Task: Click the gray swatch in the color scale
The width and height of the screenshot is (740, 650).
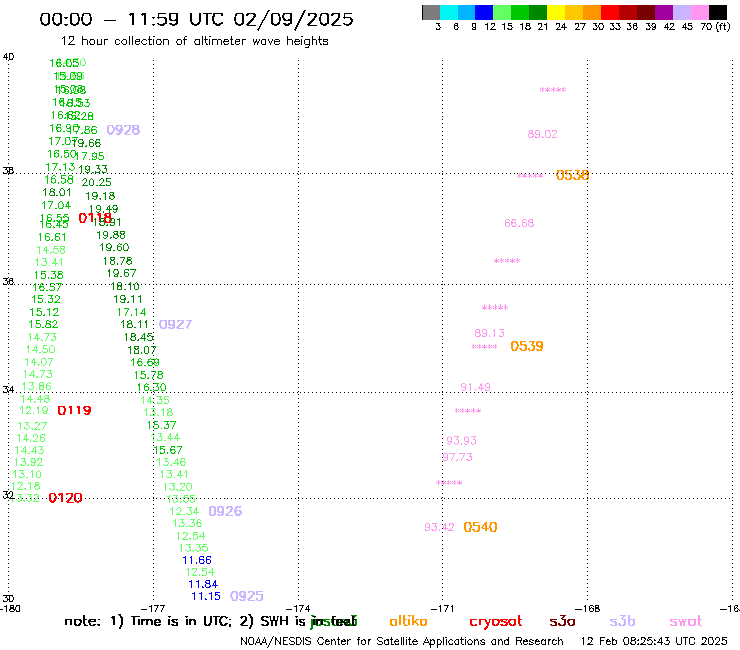Action: tap(431, 12)
